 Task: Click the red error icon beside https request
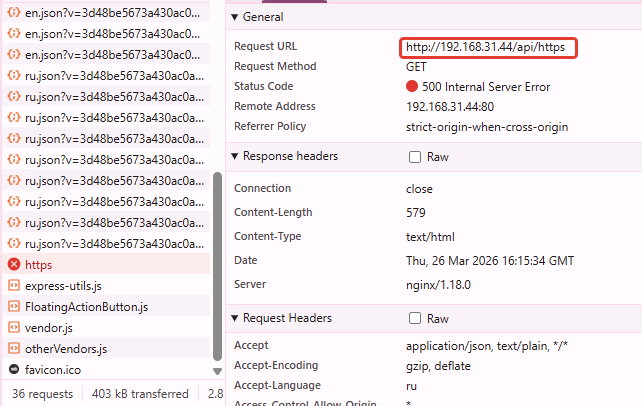coord(14,265)
